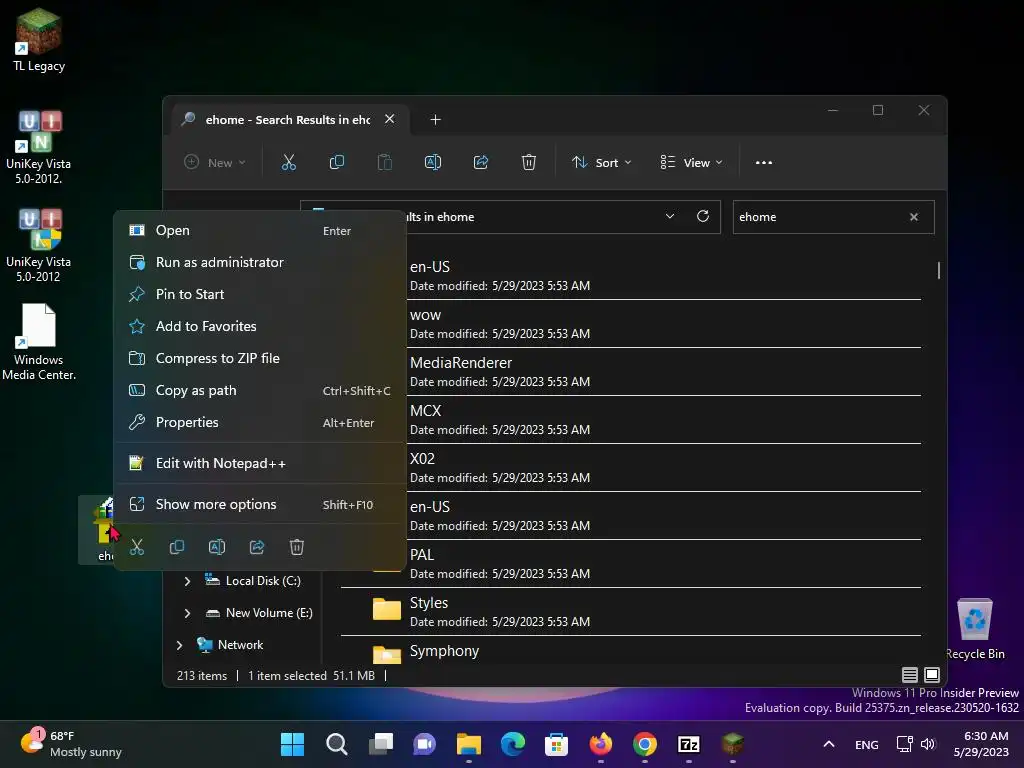Choose Edit with Notepad++
This screenshot has height=768, width=1024.
click(x=260, y=464)
